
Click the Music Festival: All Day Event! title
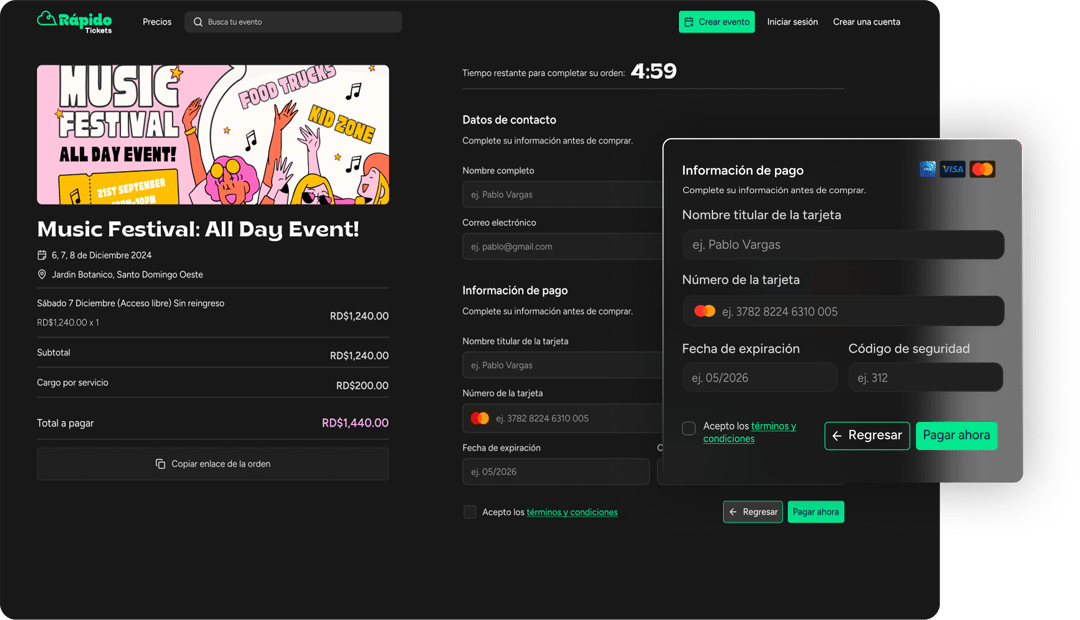click(198, 229)
